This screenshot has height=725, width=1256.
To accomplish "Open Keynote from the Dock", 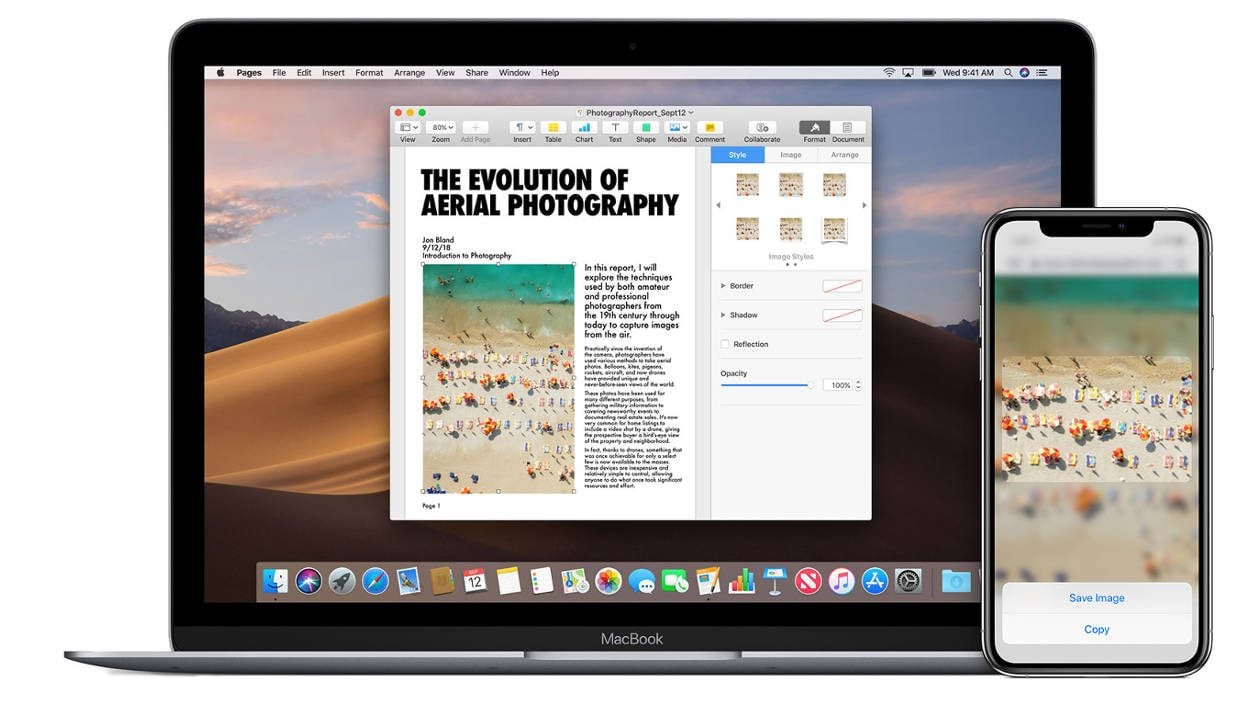I will click(x=775, y=580).
